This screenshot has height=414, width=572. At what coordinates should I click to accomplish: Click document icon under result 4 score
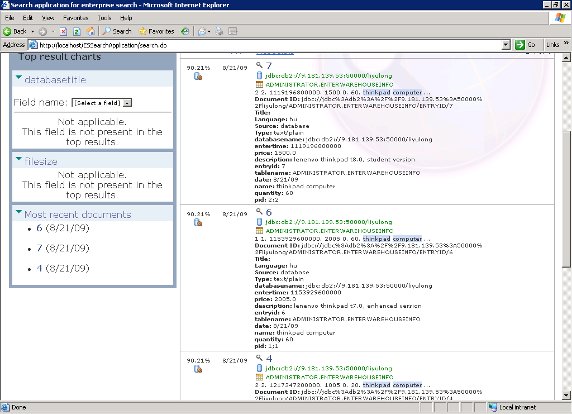pyautogui.click(x=198, y=369)
